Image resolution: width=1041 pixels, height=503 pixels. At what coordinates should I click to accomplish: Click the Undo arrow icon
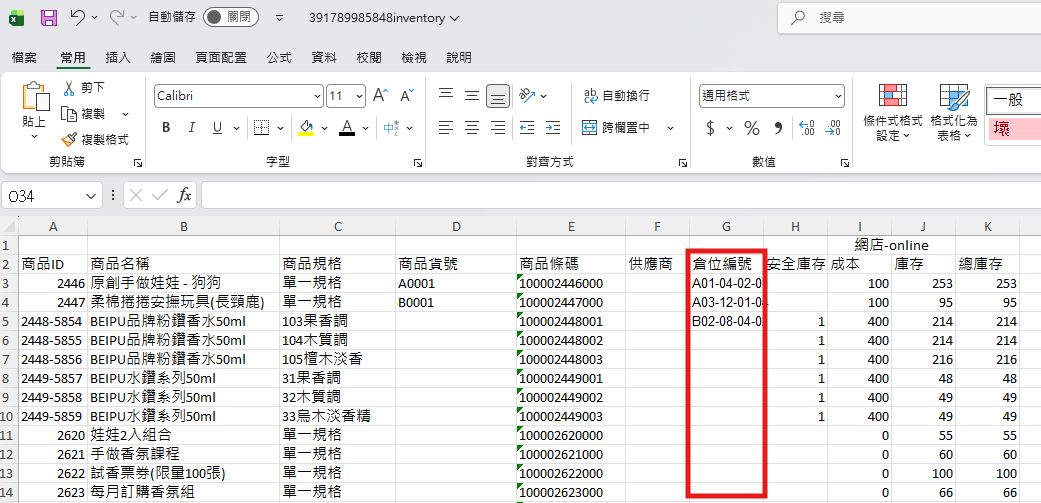(77, 18)
